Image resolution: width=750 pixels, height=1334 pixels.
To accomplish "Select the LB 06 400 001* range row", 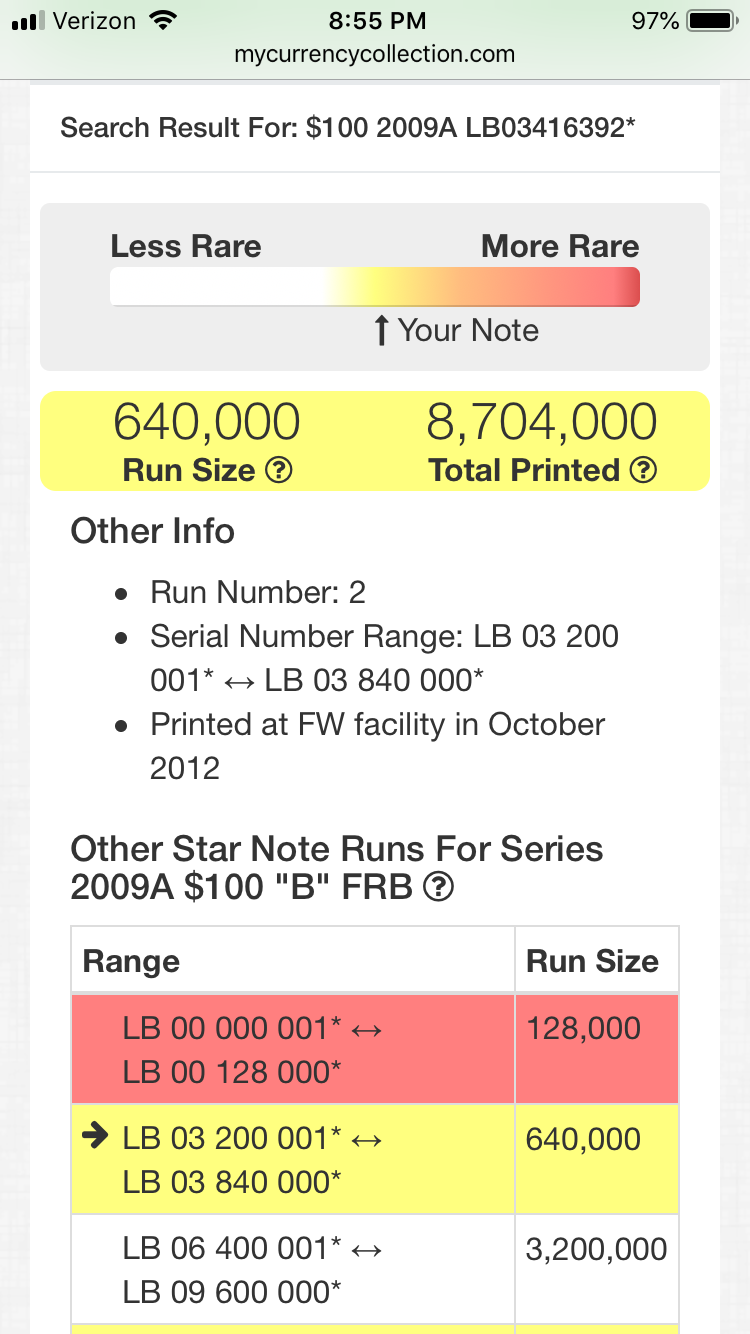I will pos(375,1270).
